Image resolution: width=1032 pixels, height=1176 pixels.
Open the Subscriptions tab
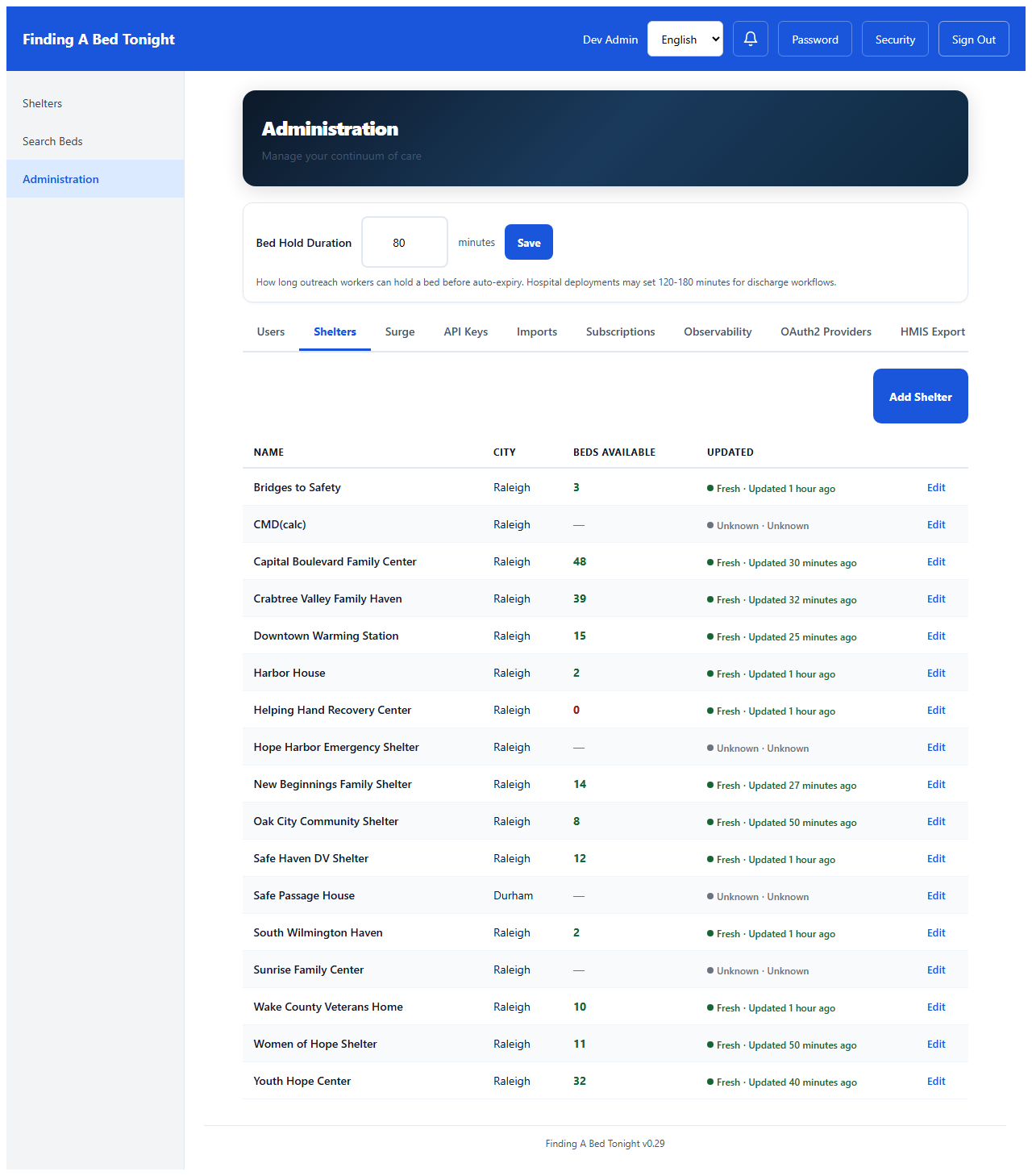pos(620,332)
